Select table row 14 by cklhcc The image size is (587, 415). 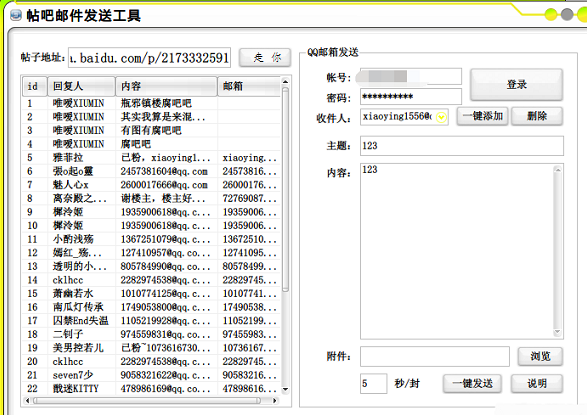coord(151,280)
